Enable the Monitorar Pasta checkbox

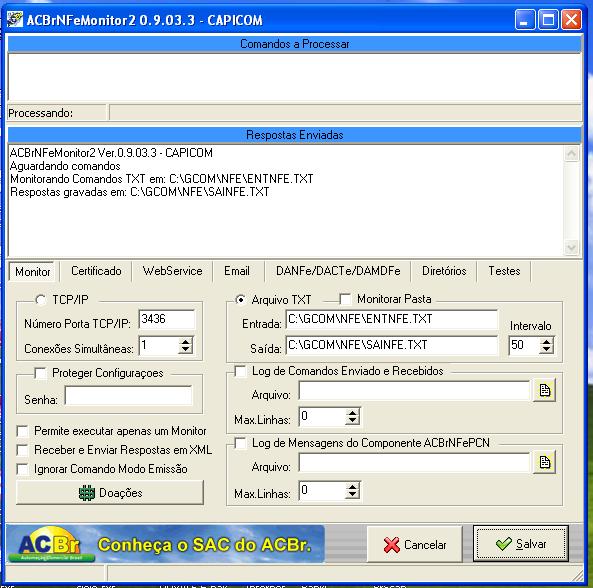(x=345, y=299)
